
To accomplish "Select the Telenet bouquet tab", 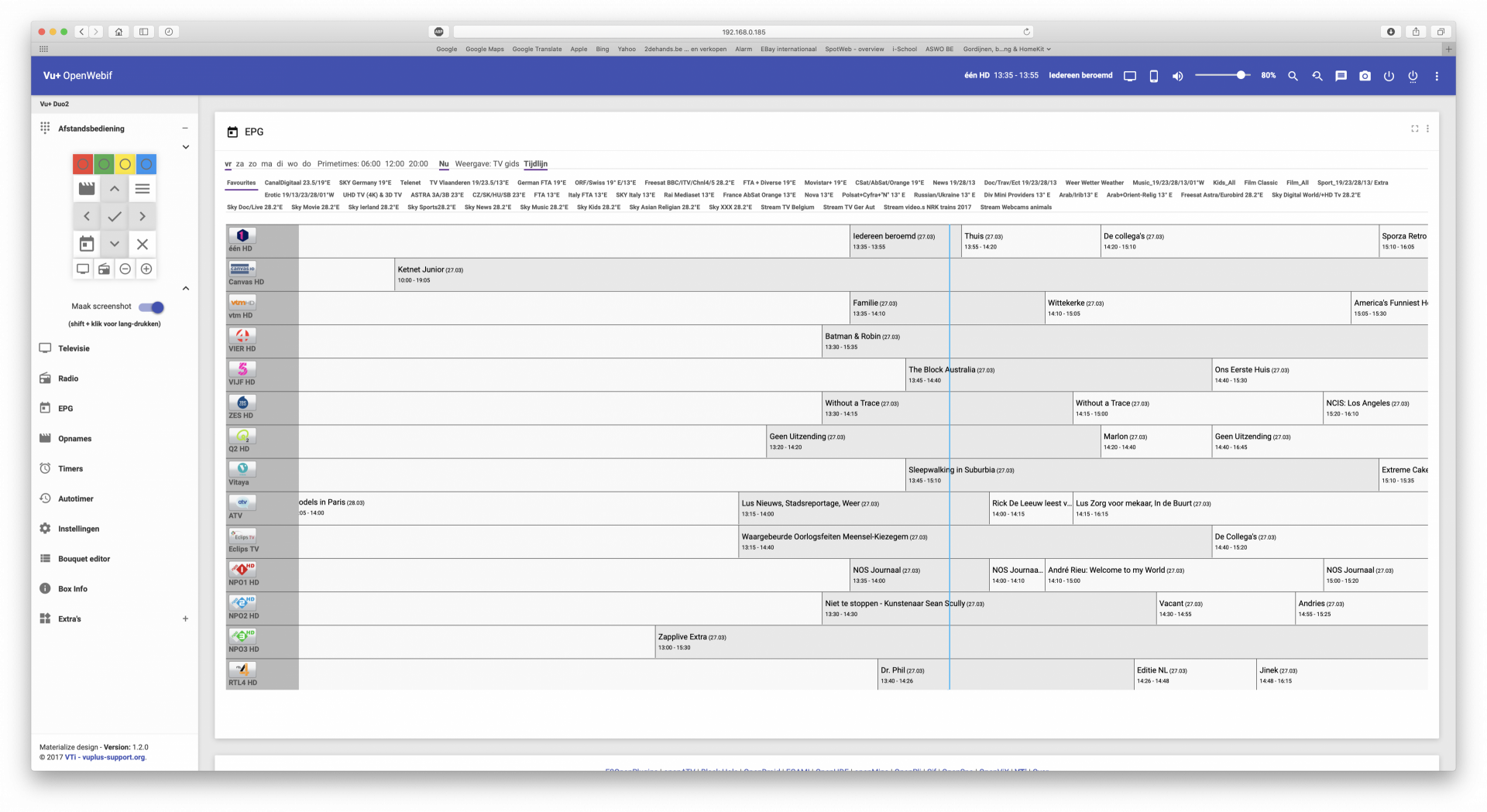I will [x=410, y=183].
